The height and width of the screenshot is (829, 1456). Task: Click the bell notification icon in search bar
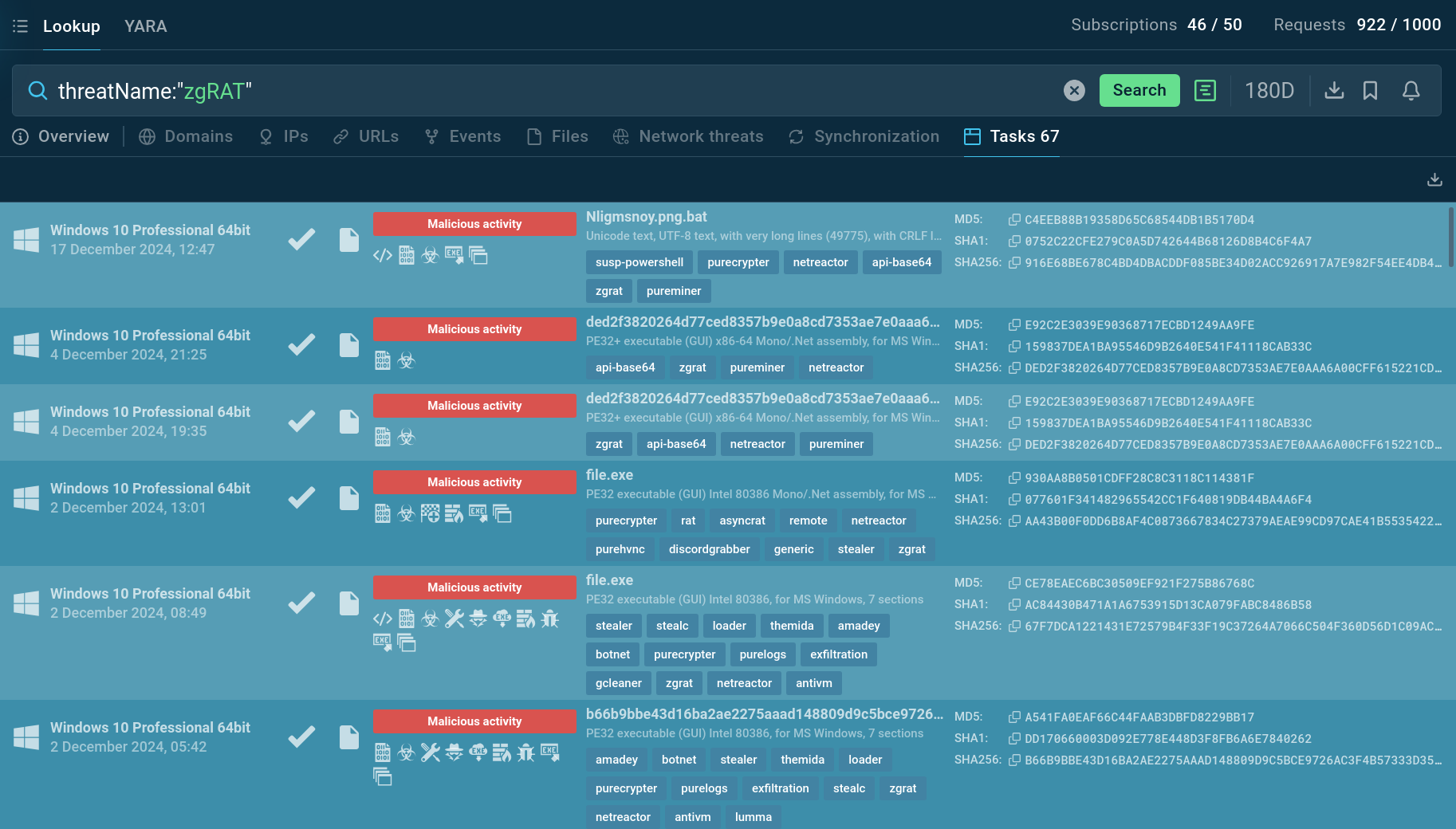pos(1411,91)
